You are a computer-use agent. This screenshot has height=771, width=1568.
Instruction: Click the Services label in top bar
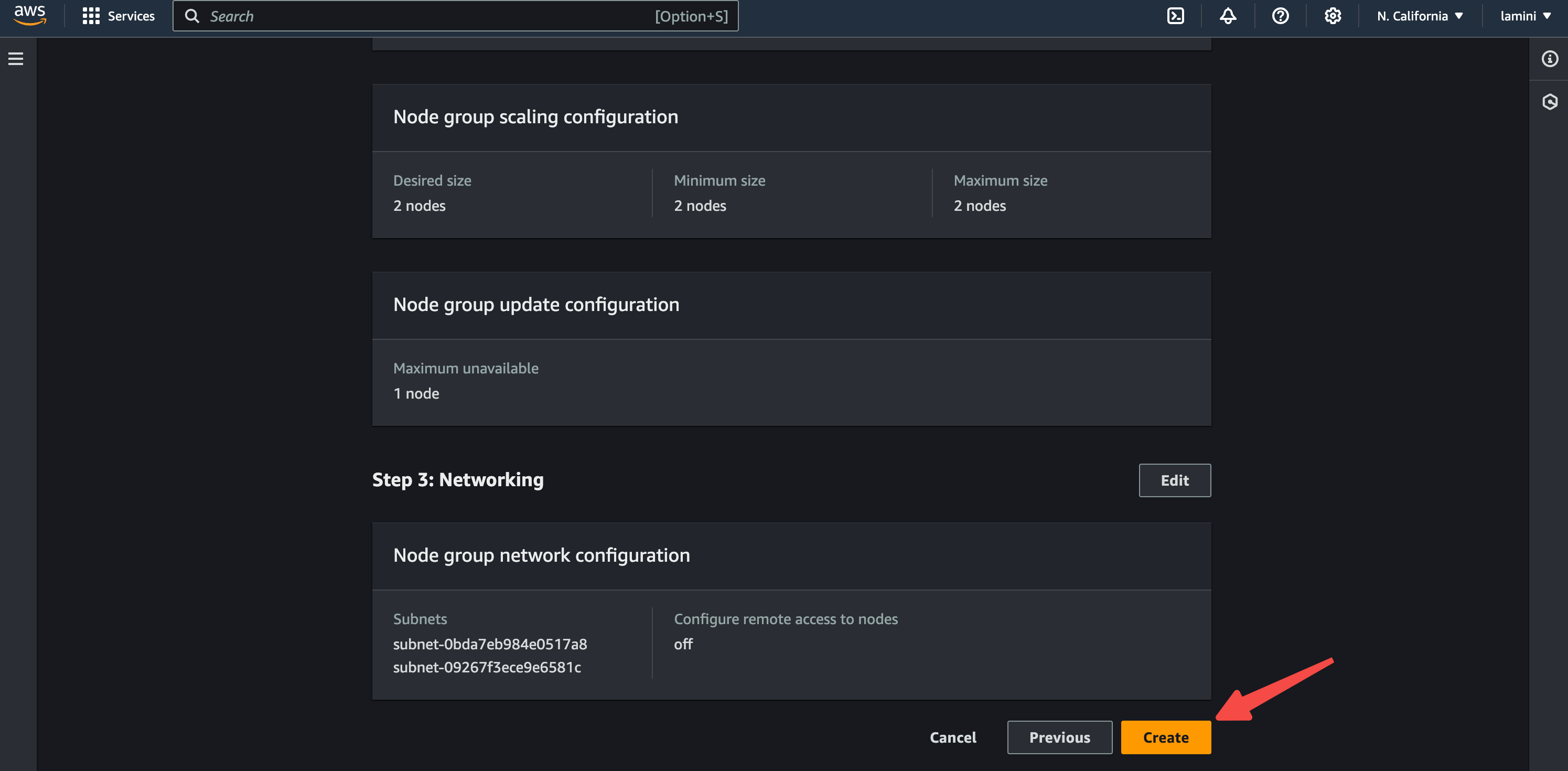point(131,16)
